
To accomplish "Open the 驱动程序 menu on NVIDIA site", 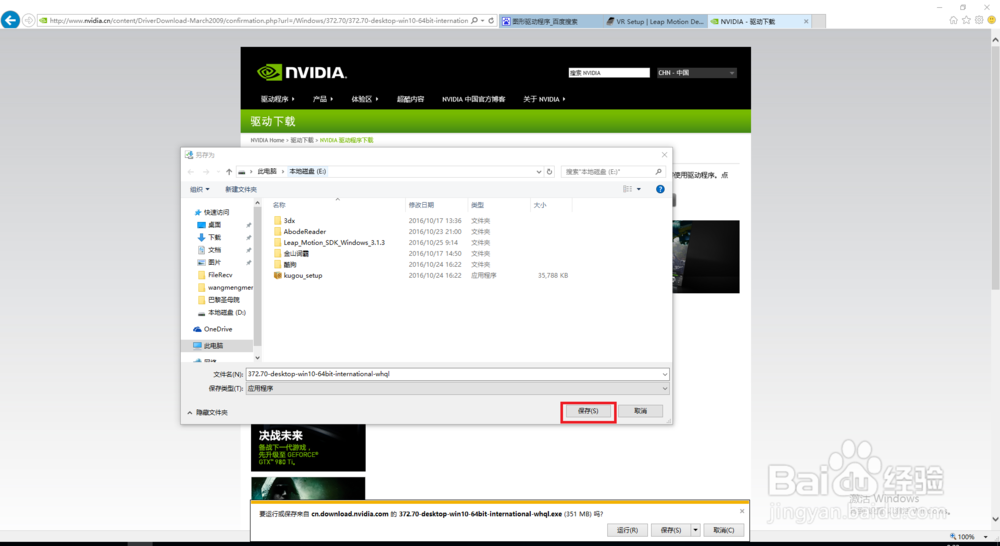I will coord(277,100).
